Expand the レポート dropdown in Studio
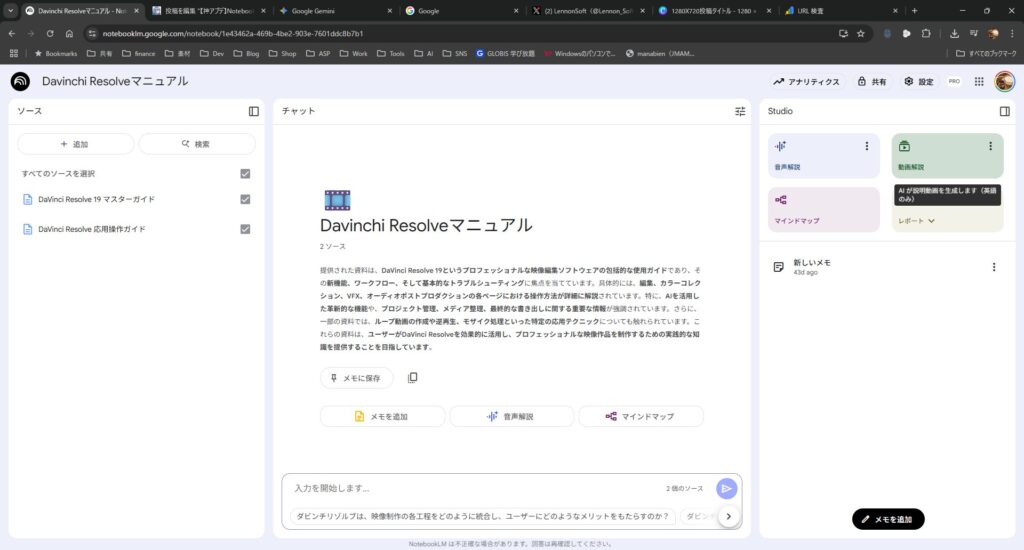 [916, 221]
